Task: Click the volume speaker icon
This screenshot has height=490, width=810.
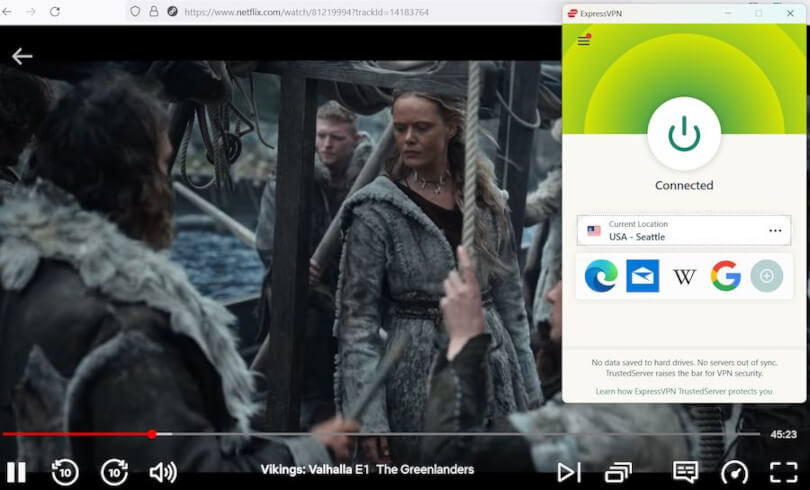Action: pos(163,472)
